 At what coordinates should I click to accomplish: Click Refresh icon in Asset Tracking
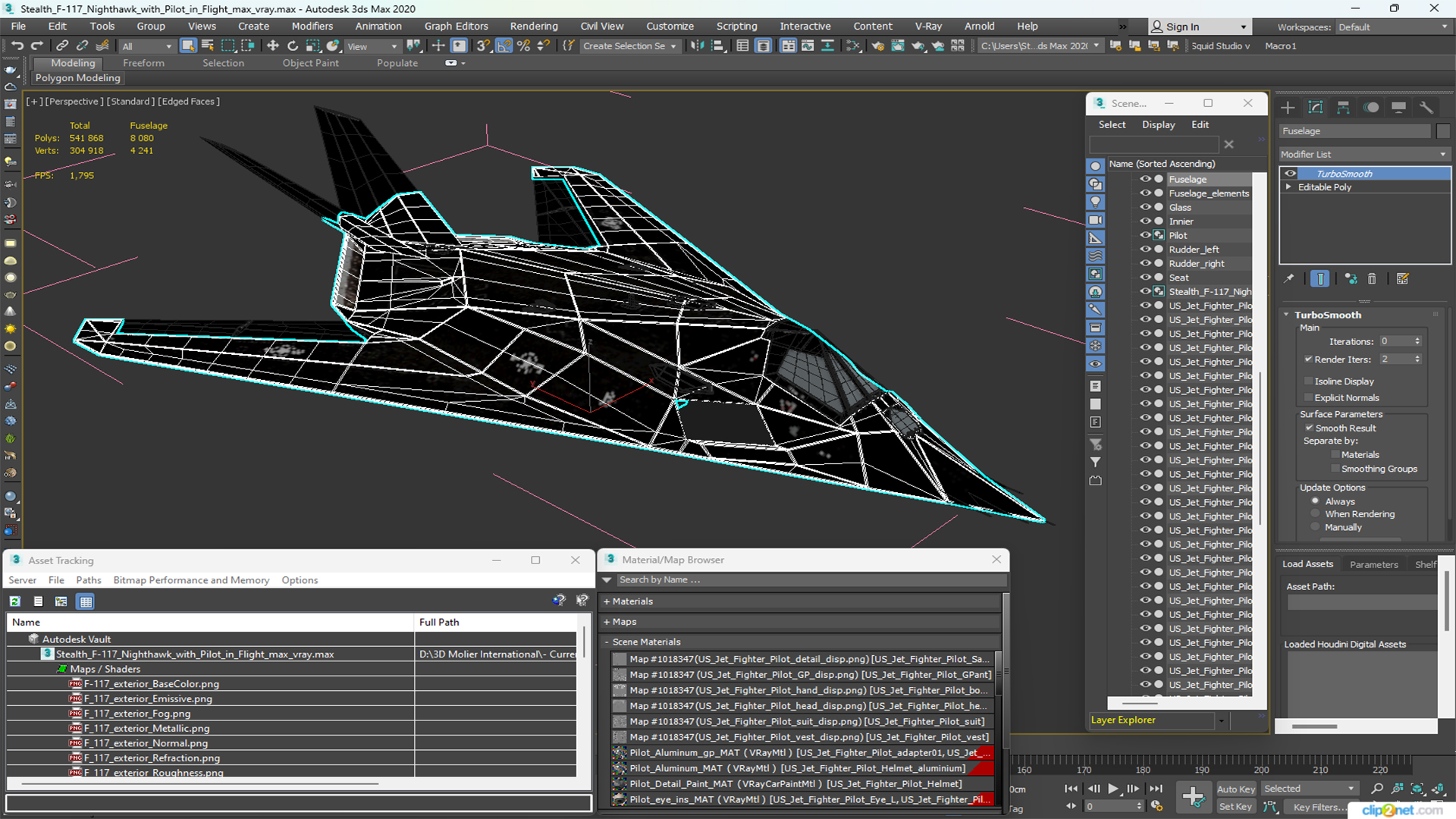[x=14, y=601]
